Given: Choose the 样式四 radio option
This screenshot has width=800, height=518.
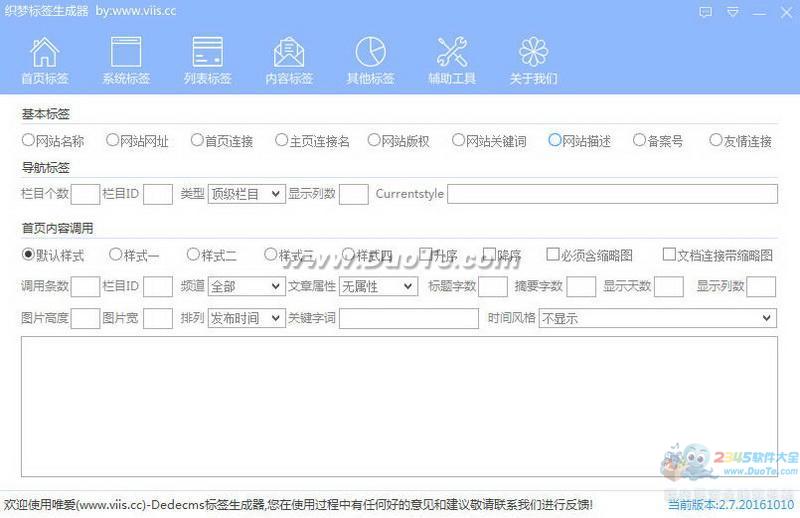Looking at the screenshot, I should 348,254.
